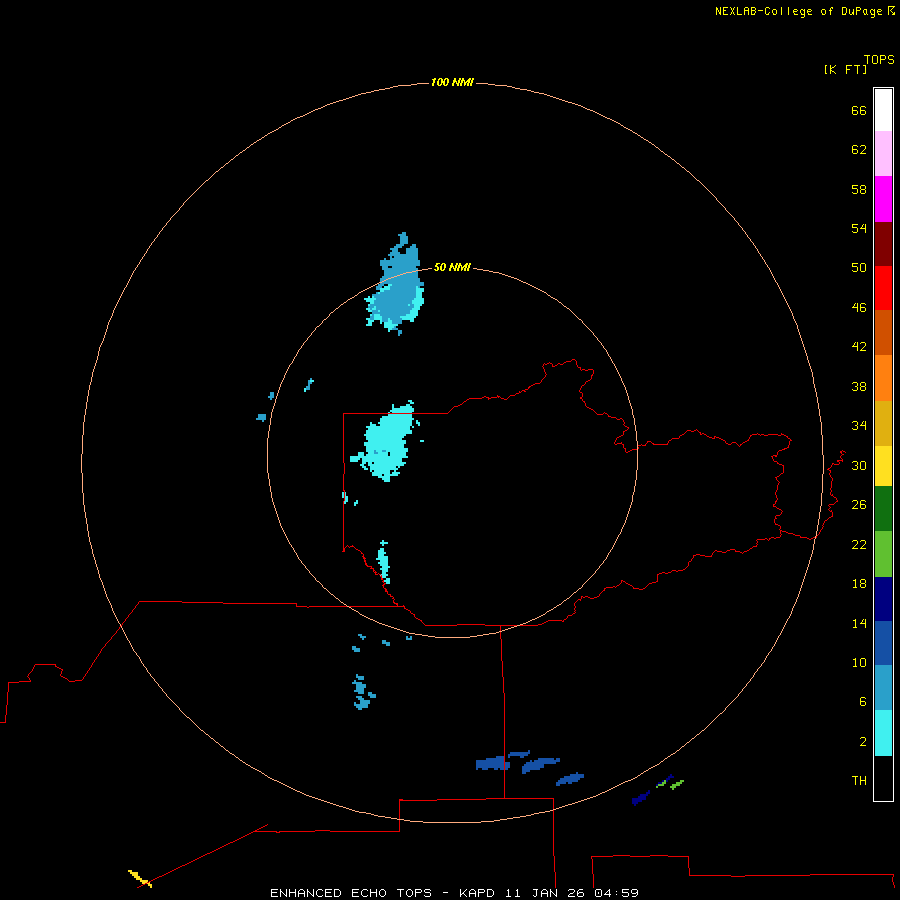Click the light pink legend swatch

(x=883, y=154)
